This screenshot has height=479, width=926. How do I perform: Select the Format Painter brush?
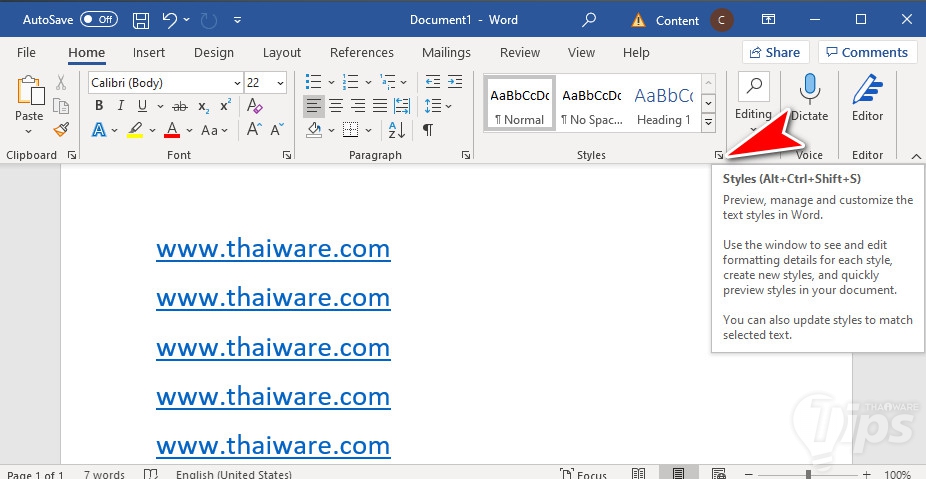[x=61, y=129]
